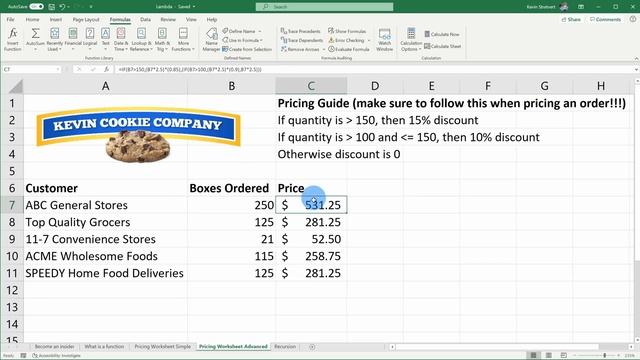Switch to Page Layout view in status bar
The image size is (640, 360).
coord(549,355)
